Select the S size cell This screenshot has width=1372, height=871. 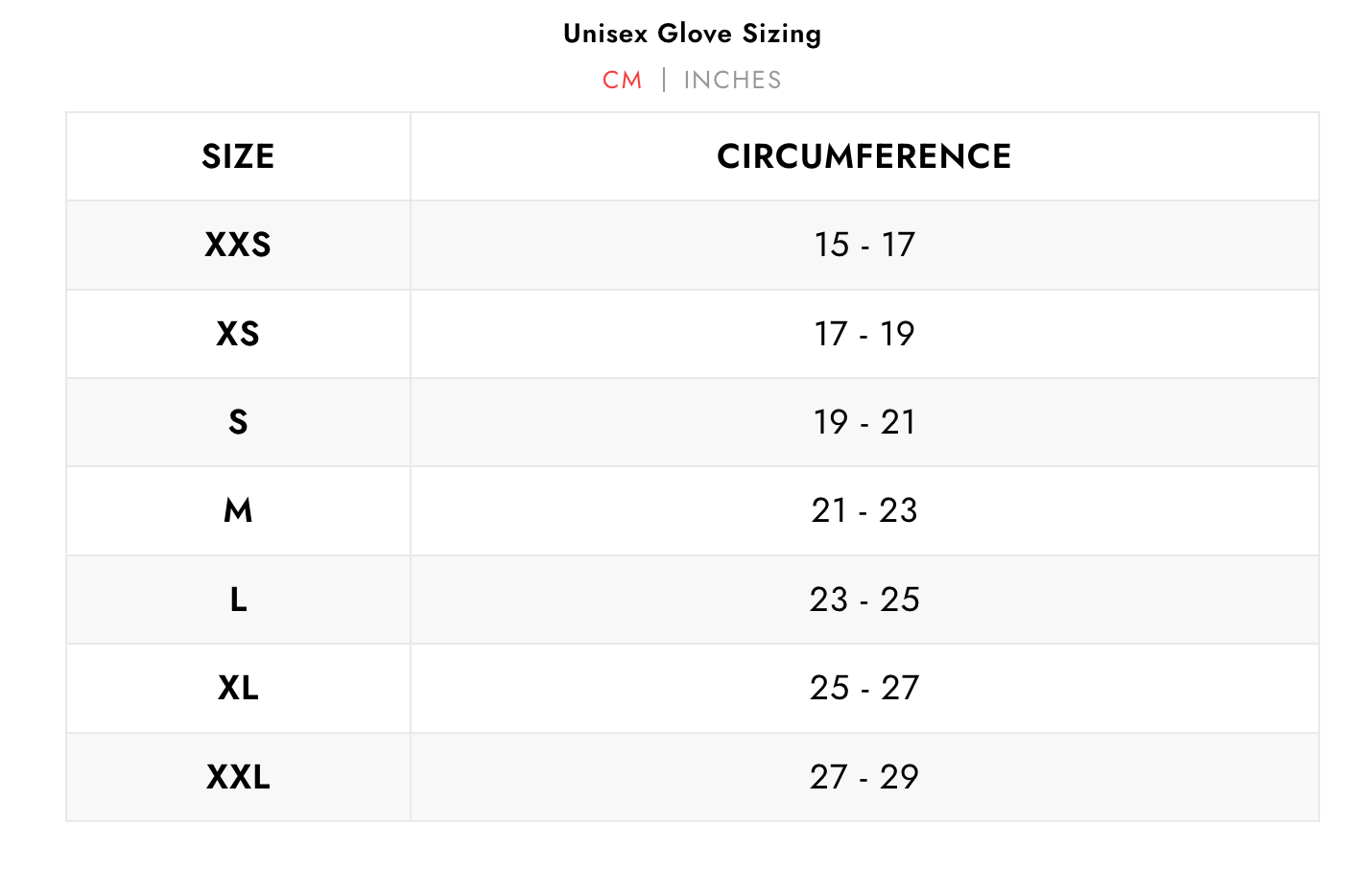point(238,422)
